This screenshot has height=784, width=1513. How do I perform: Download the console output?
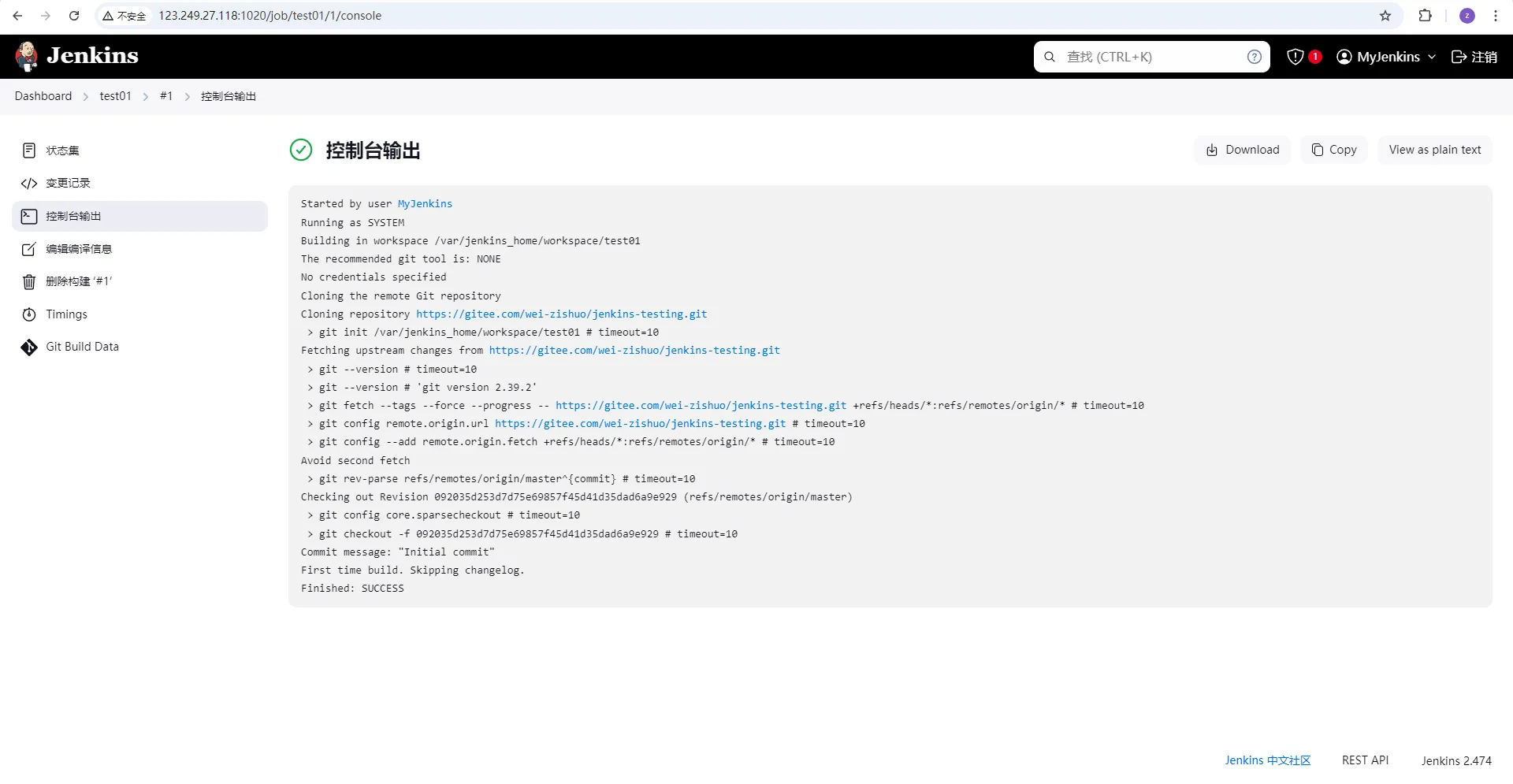(1243, 150)
